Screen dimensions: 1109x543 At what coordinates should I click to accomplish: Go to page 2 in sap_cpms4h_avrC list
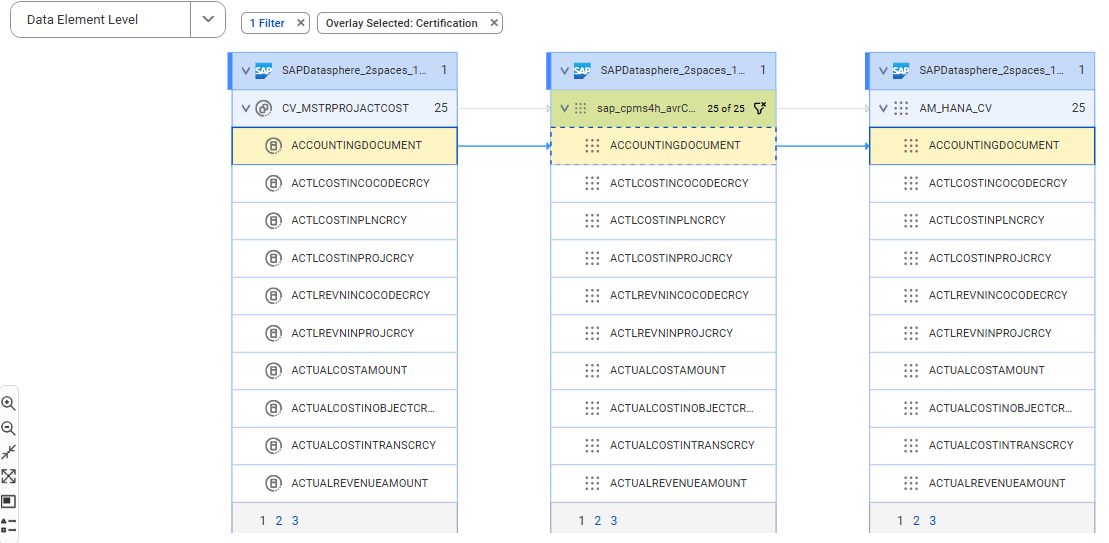(x=598, y=521)
